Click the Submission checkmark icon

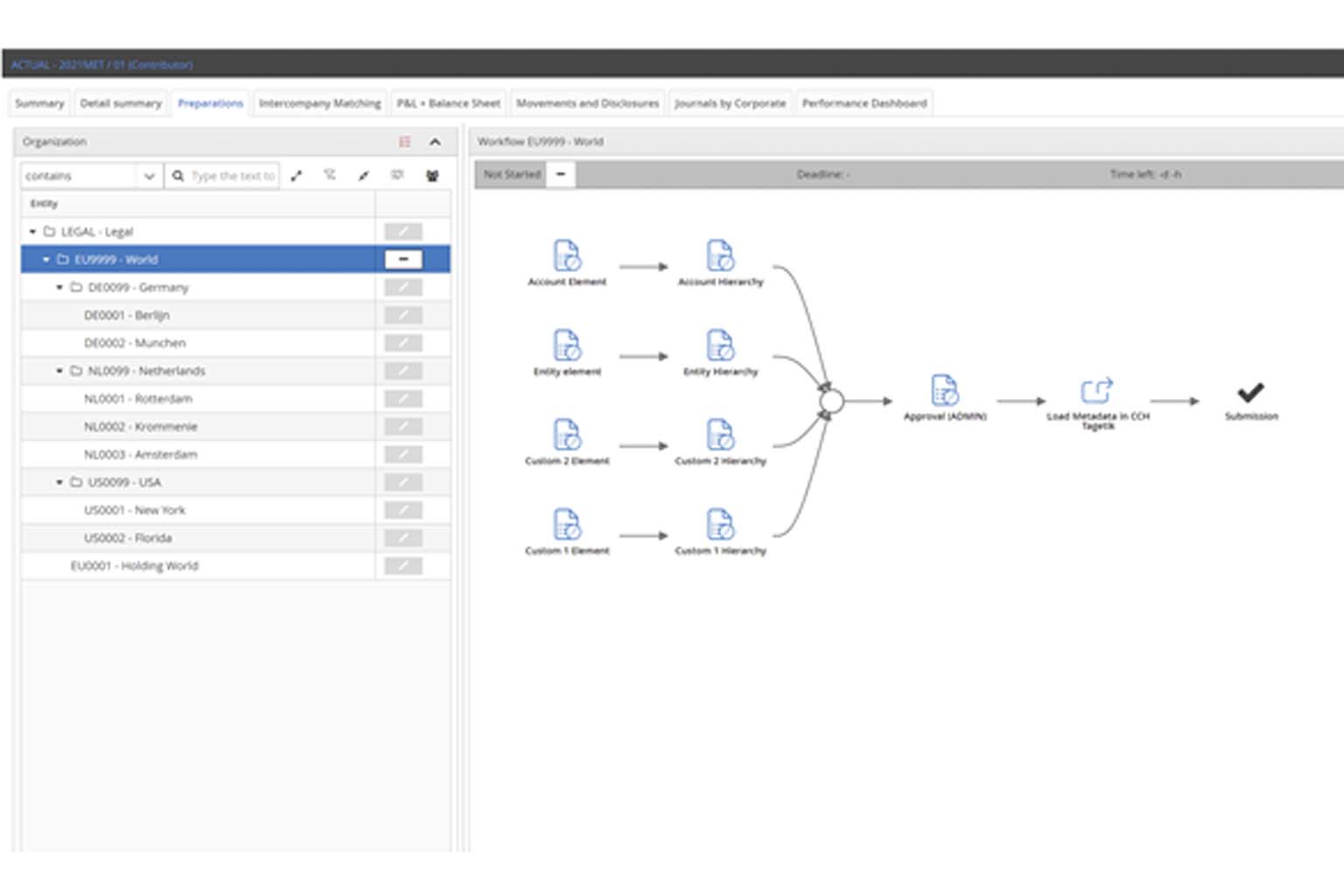(1250, 393)
